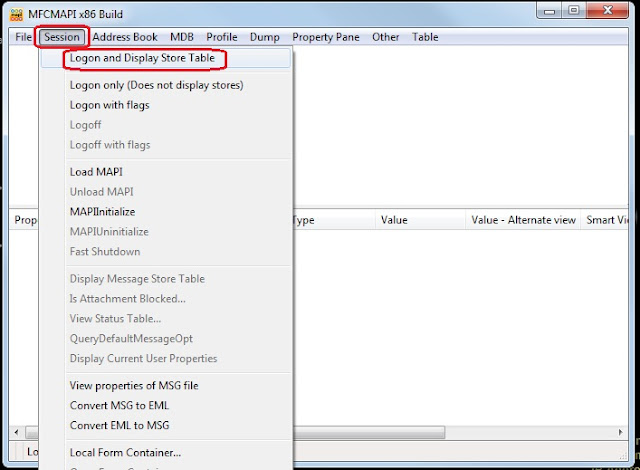Screen dimensions: 640x470
Task: Click the right arrow of horizontal scrollbar
Action: pos(620,432)
